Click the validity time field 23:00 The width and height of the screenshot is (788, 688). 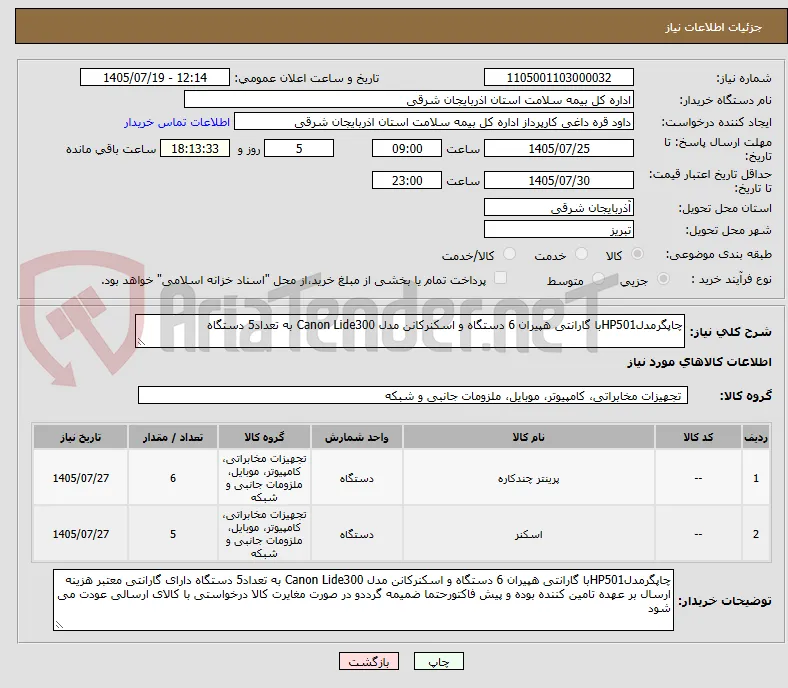click(407, 180)
